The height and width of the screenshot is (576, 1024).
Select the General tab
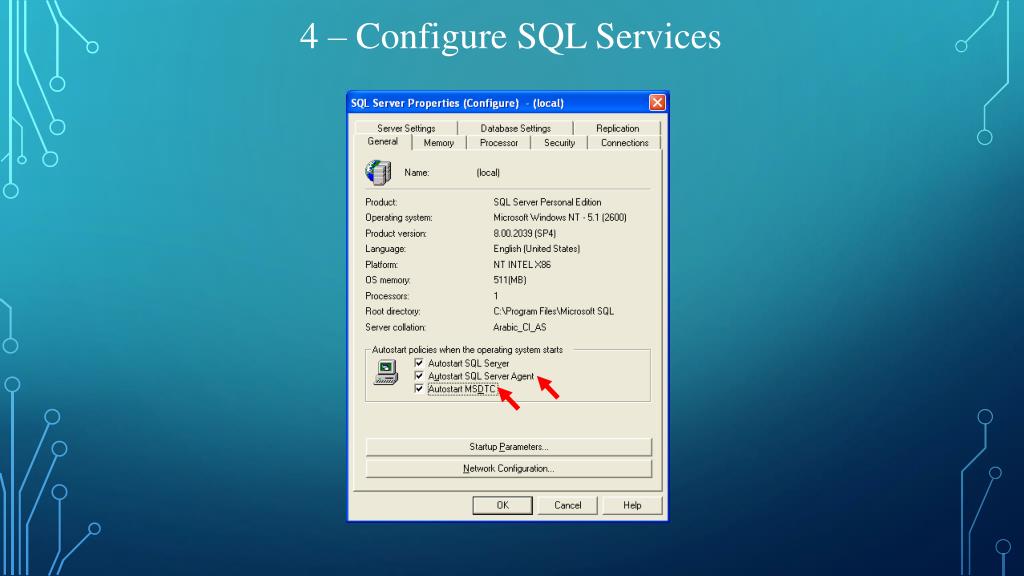[x=383, y=142]
